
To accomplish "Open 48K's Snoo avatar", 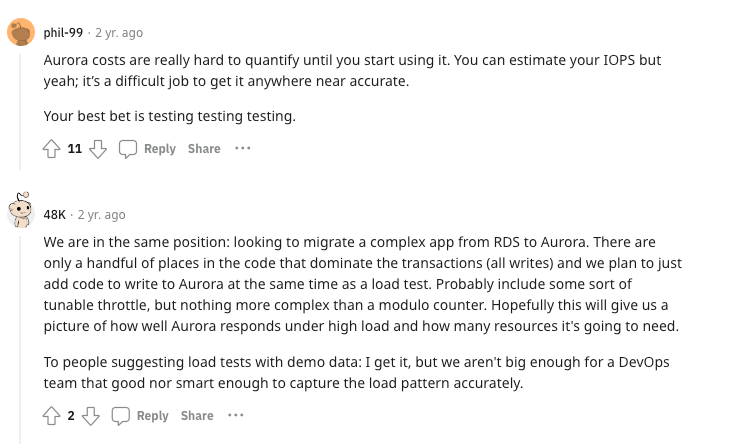I will (21, 211).
